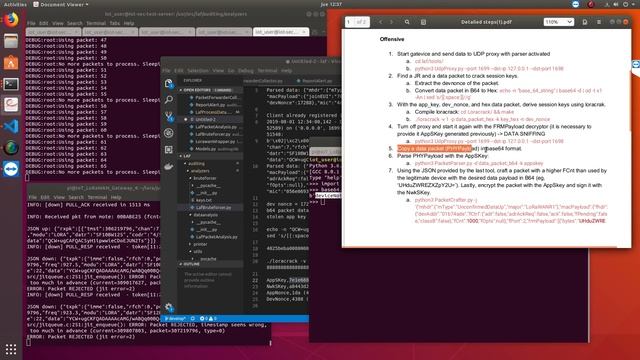Open Docker view in VS Code activity bar
The width and height of the screenshot is (640, 360).
(169, 167)
